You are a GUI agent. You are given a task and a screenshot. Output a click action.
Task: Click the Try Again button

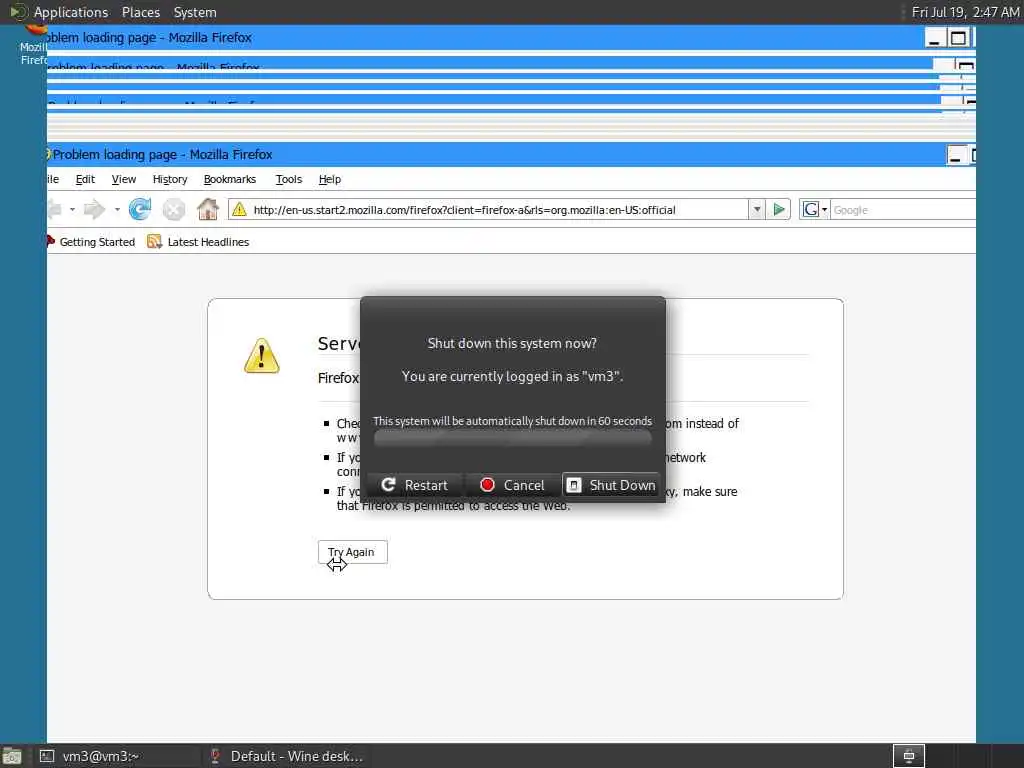353,552
